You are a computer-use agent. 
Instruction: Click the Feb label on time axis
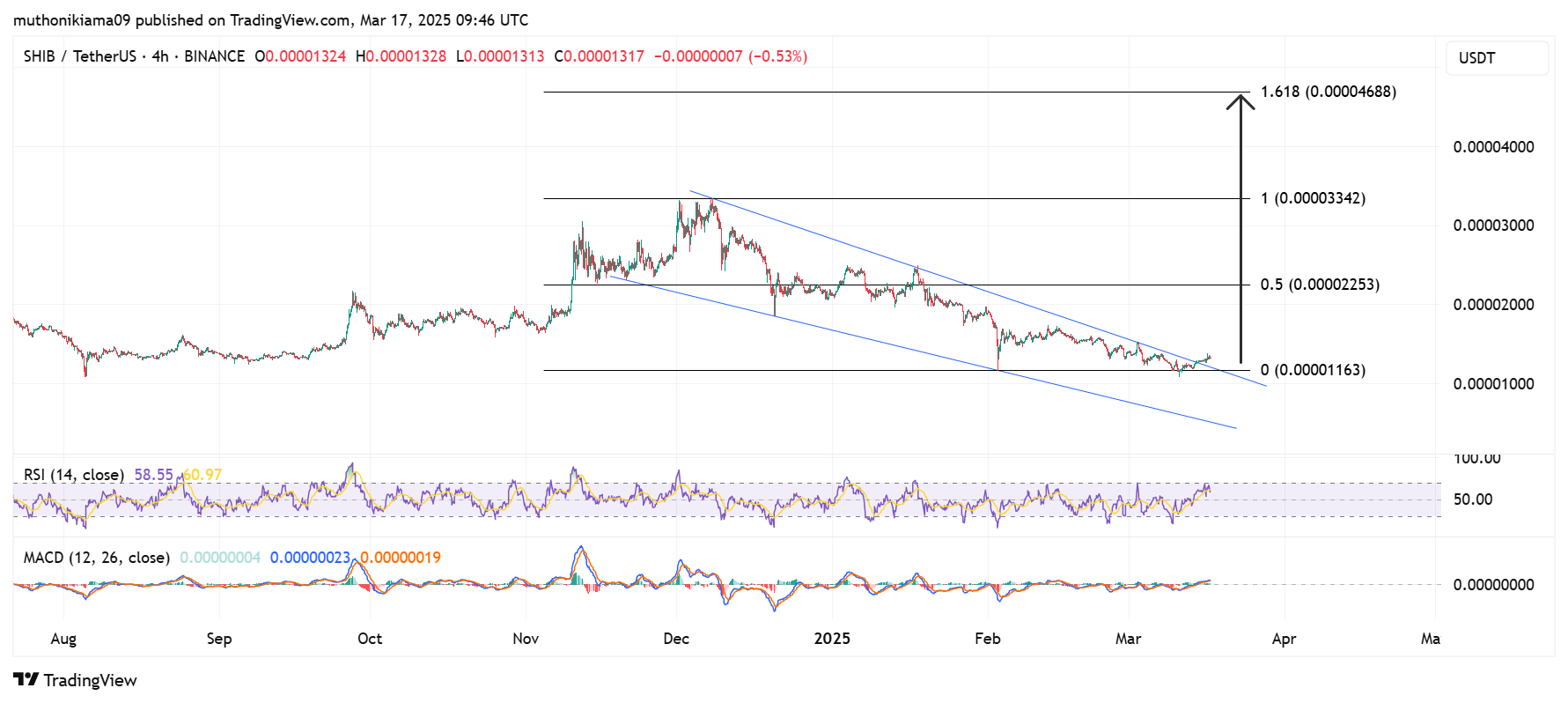[x=988, y=639]
